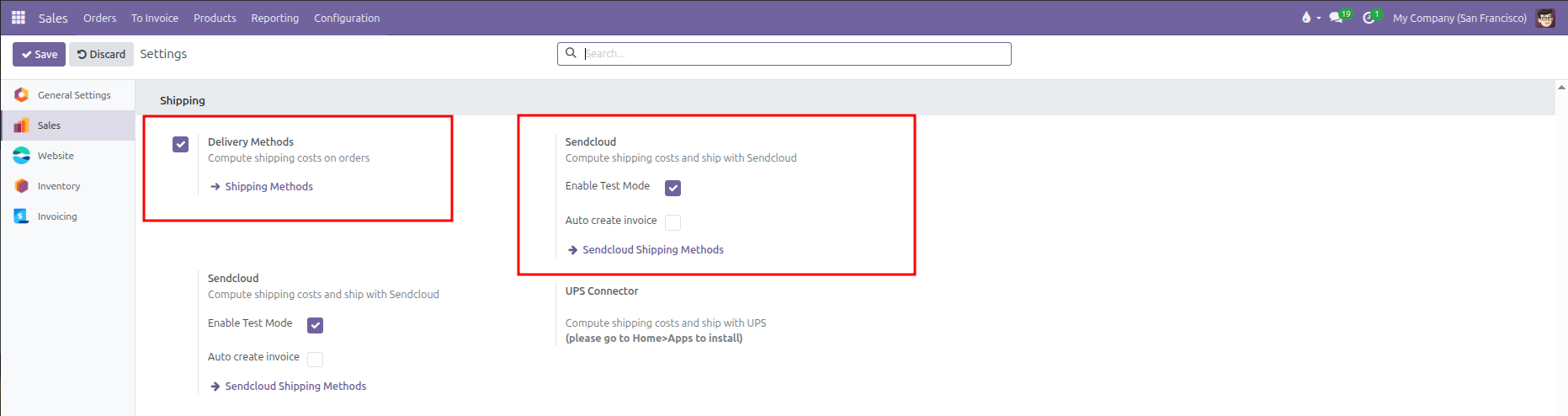Open the debug droplet icon
The width and height of the screenshot is (1568, 416).
1306,18
